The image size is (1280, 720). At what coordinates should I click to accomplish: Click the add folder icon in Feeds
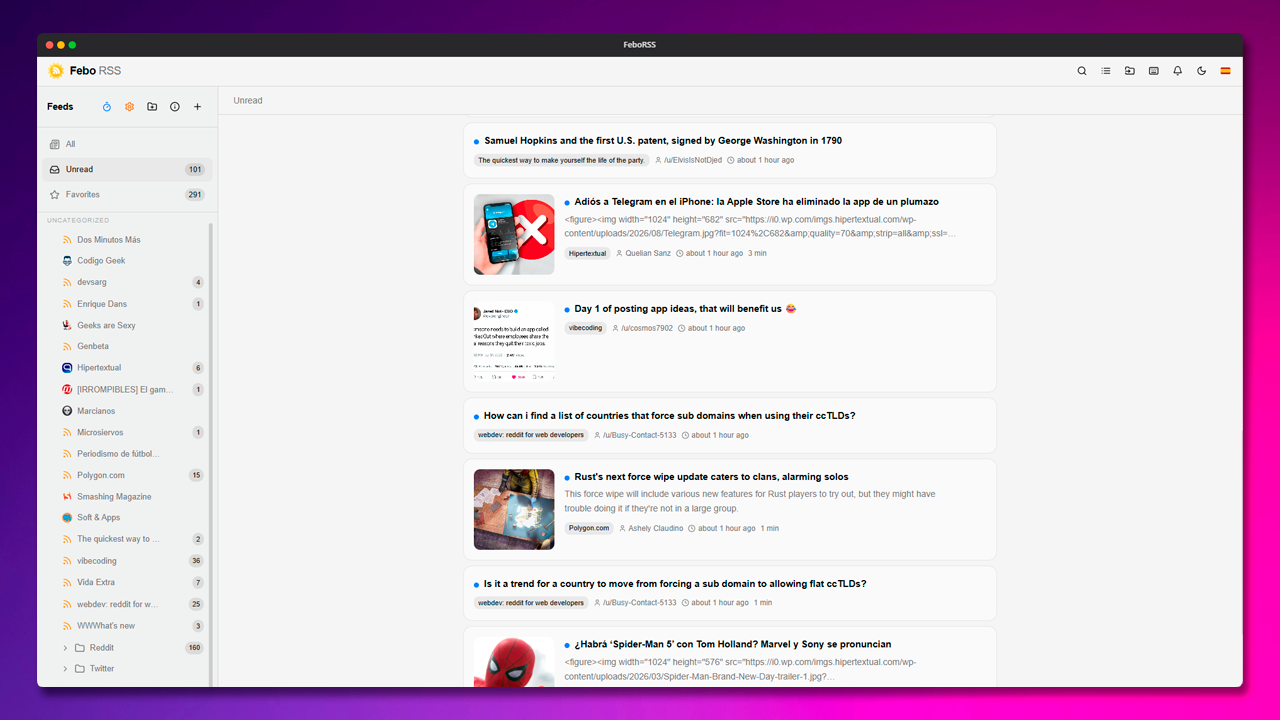click(152, 107)
